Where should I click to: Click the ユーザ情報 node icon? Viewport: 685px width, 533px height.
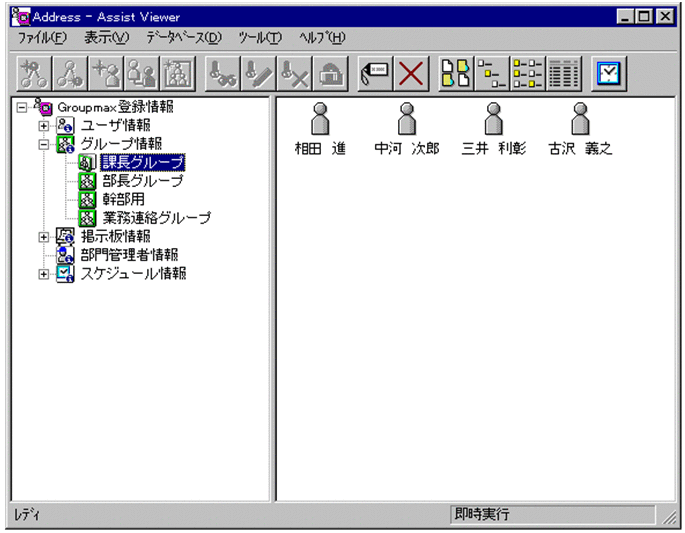pos(65,125)
